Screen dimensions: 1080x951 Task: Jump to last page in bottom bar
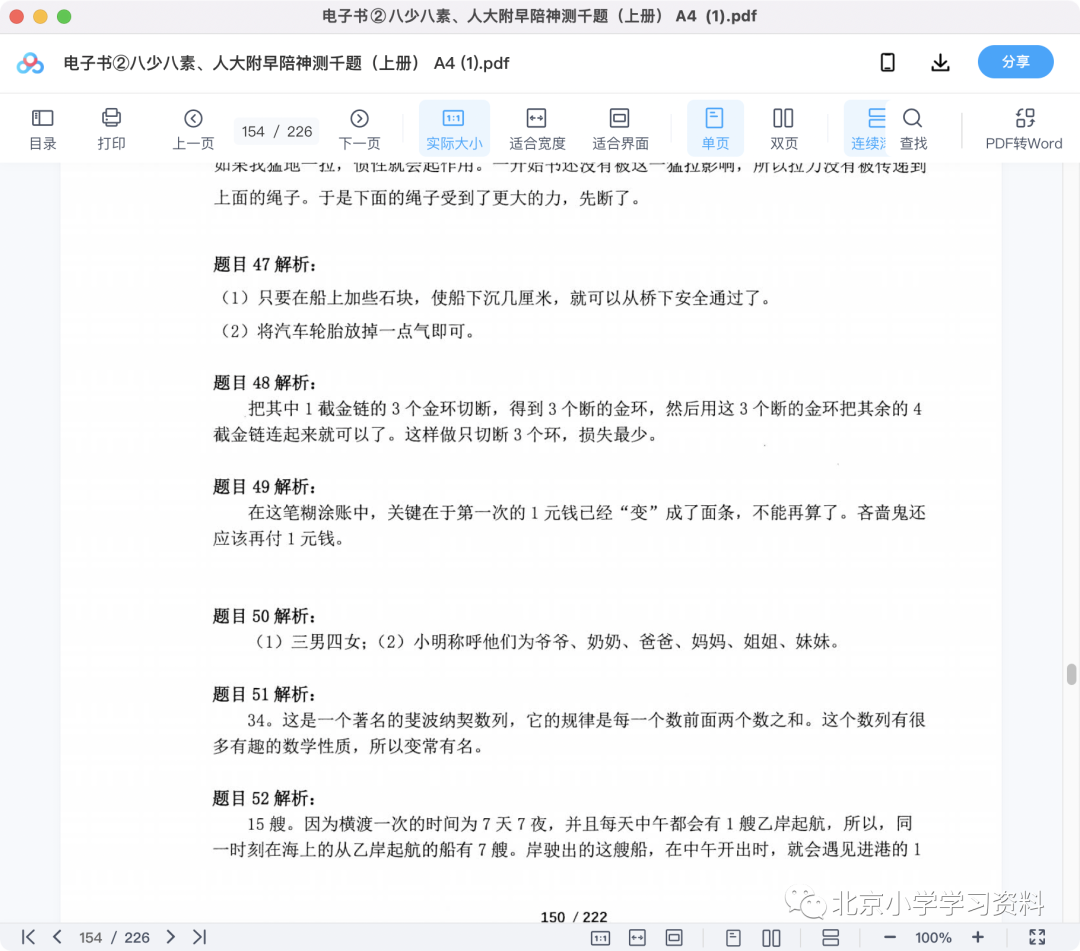[200, 937]
